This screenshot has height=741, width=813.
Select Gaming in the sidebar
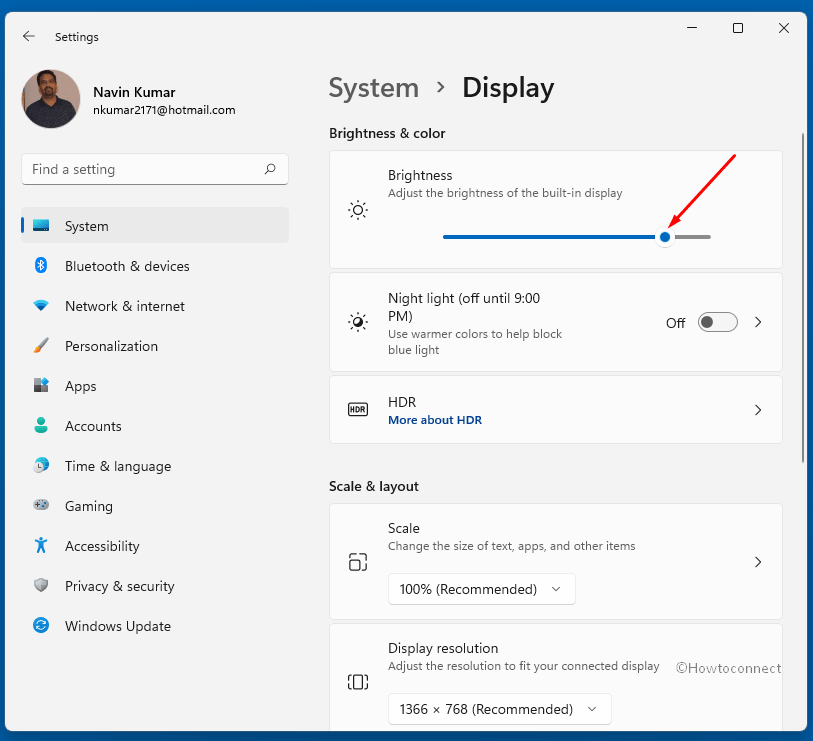tap(155, 505)
